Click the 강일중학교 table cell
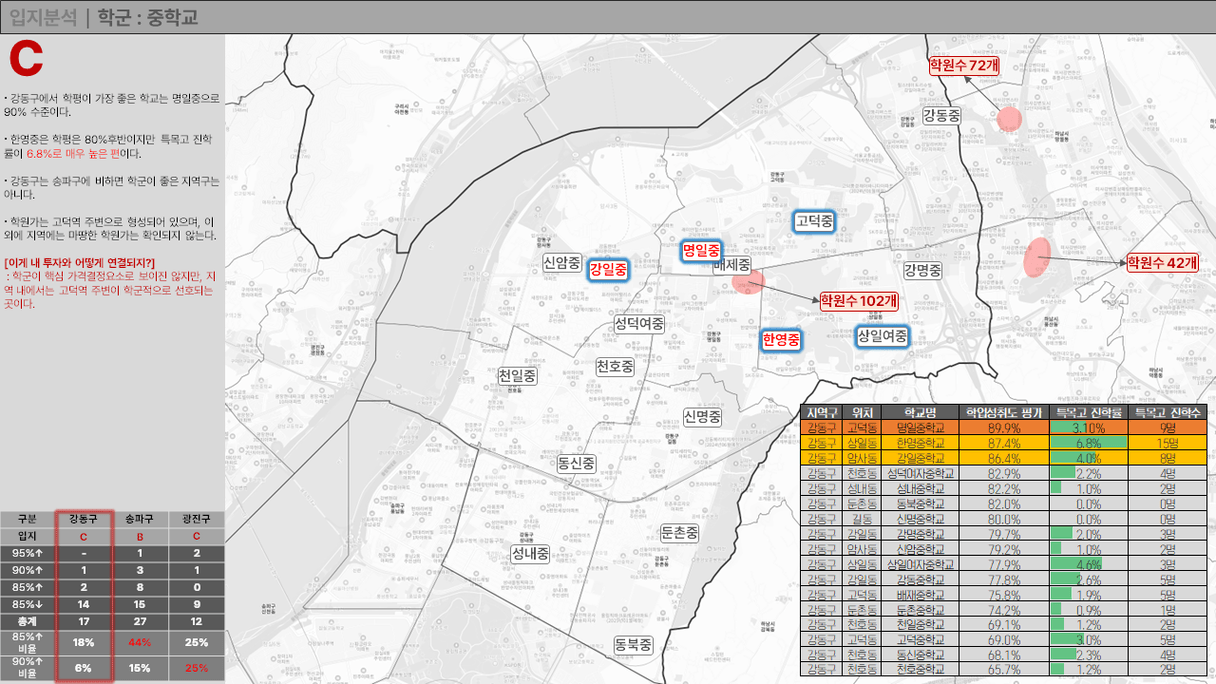The image size is (1216, 684). 918,458
